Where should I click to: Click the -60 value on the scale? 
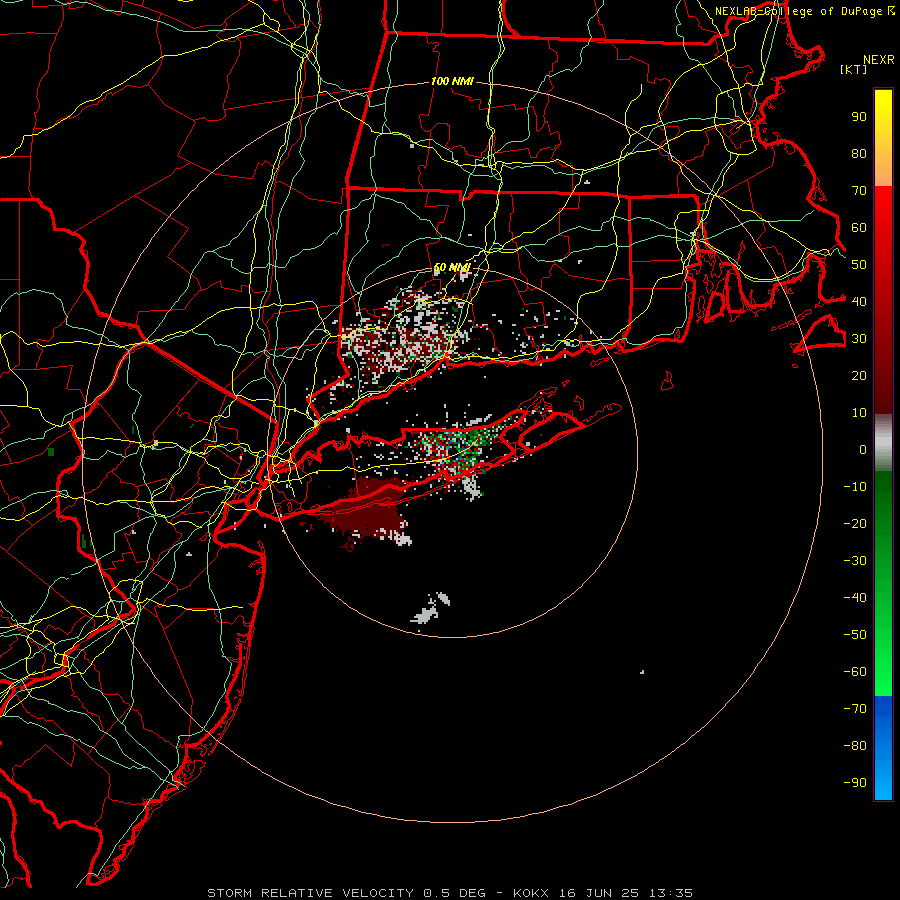tap(855, 672)
